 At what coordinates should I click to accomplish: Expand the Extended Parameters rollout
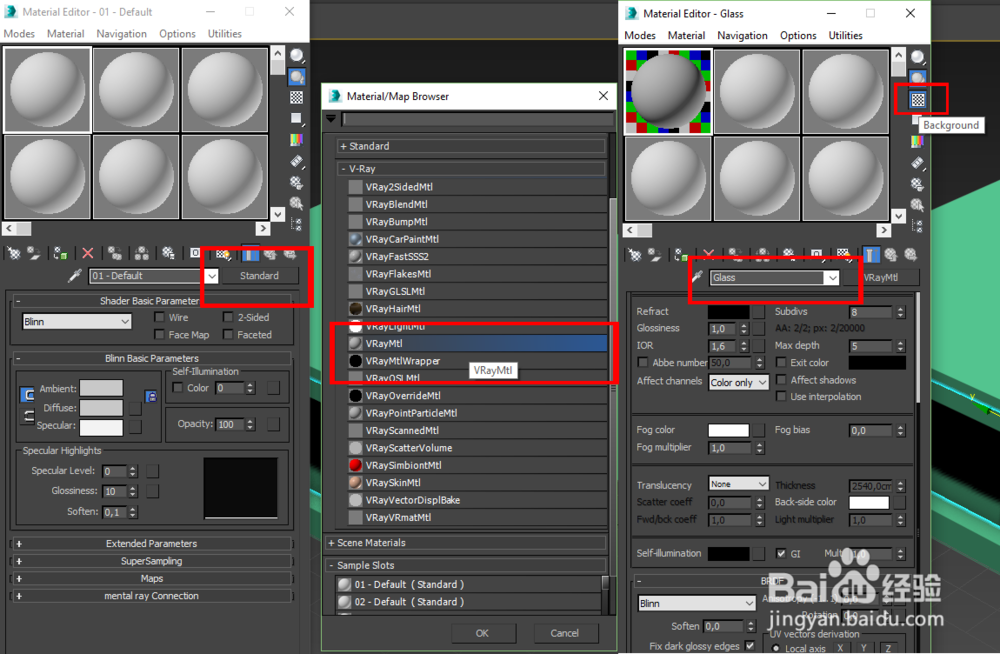coord(152,544)
